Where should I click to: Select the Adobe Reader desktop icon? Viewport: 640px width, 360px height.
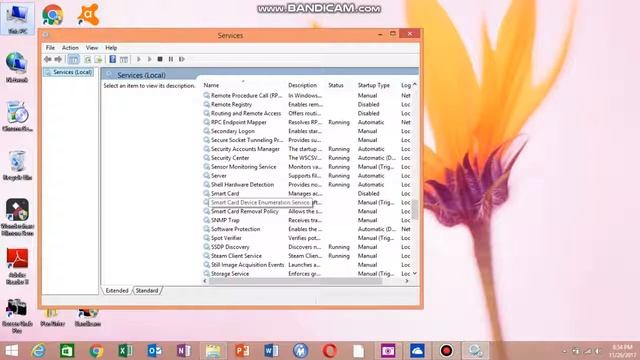point(17,266)
